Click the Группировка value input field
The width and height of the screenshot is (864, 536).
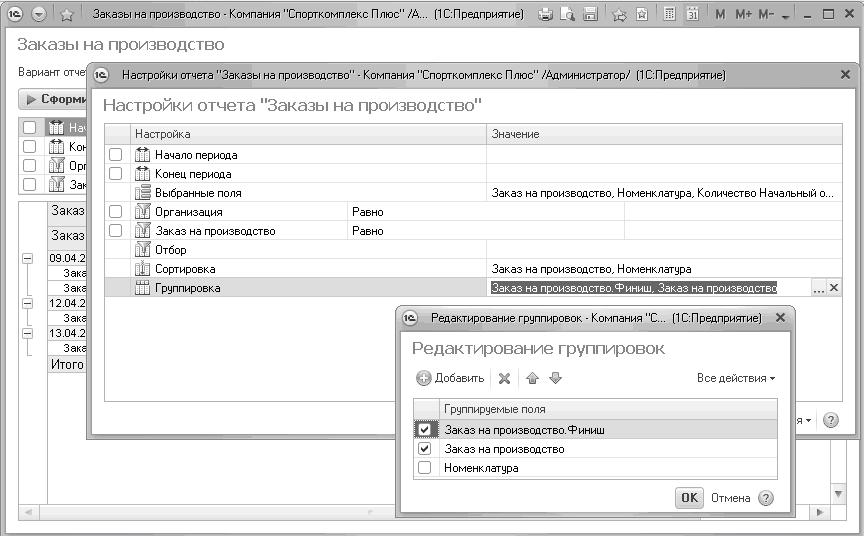(649, 288)
